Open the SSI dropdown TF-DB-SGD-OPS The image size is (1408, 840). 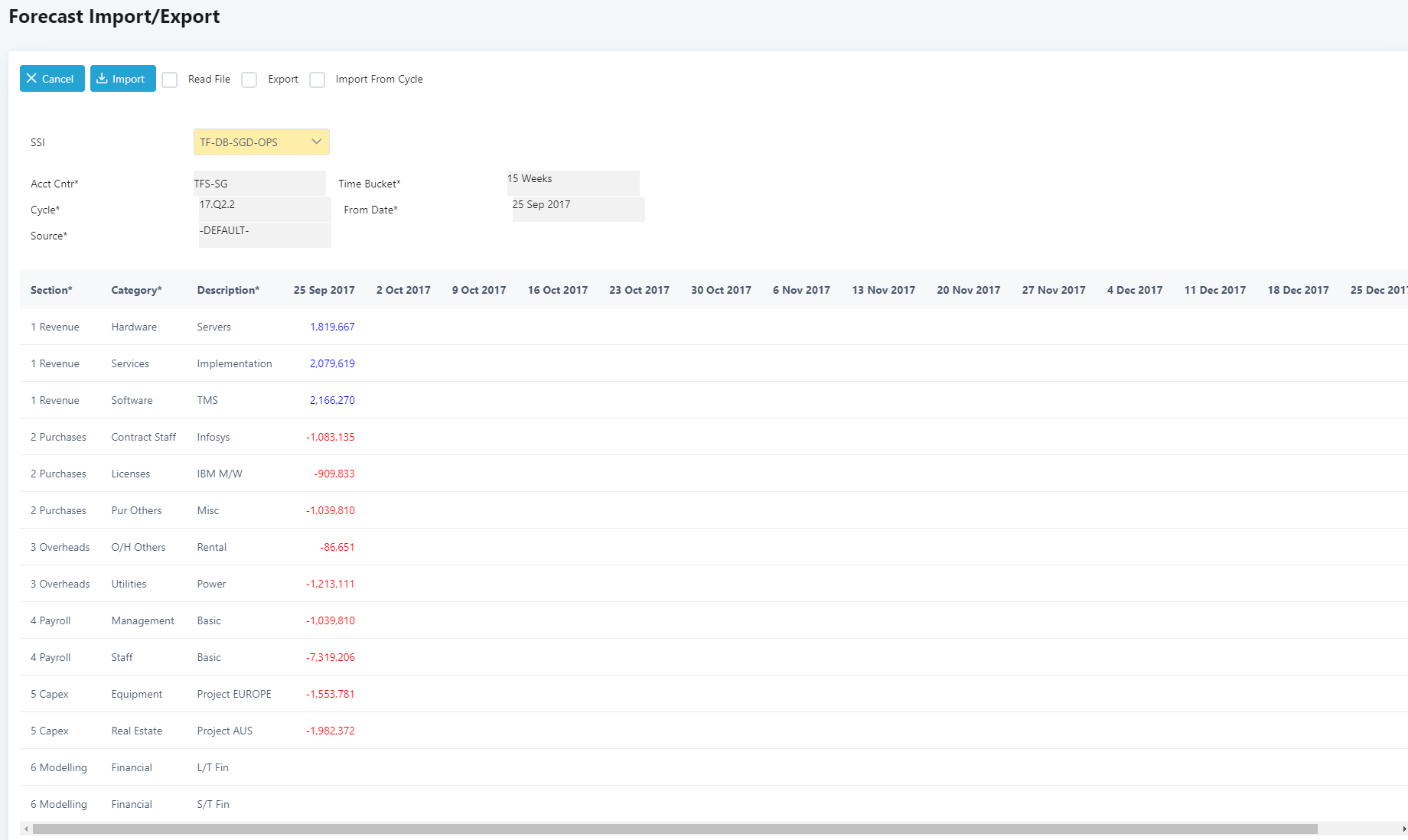(261, 142)
